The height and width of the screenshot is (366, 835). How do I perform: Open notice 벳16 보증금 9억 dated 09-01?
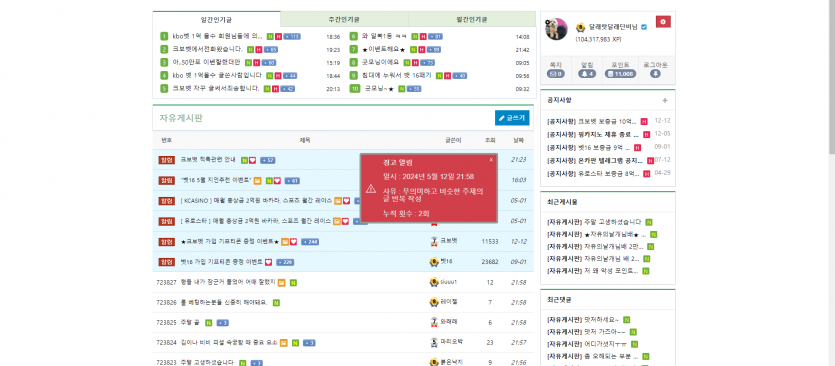[588, 147]
